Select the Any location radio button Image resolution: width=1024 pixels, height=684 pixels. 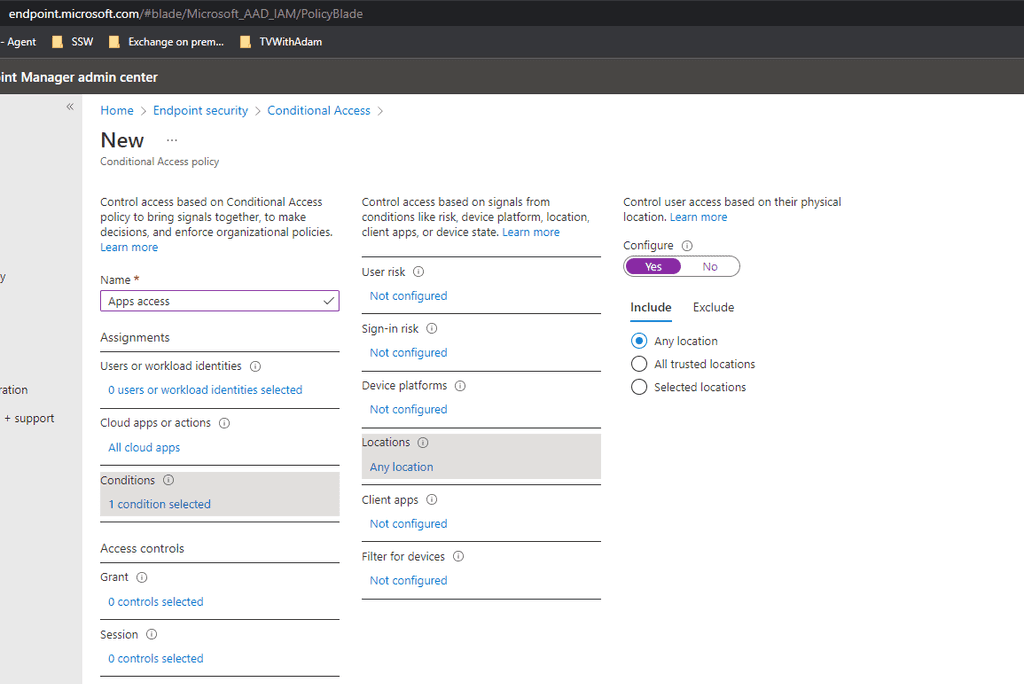(x=639, y=340)
